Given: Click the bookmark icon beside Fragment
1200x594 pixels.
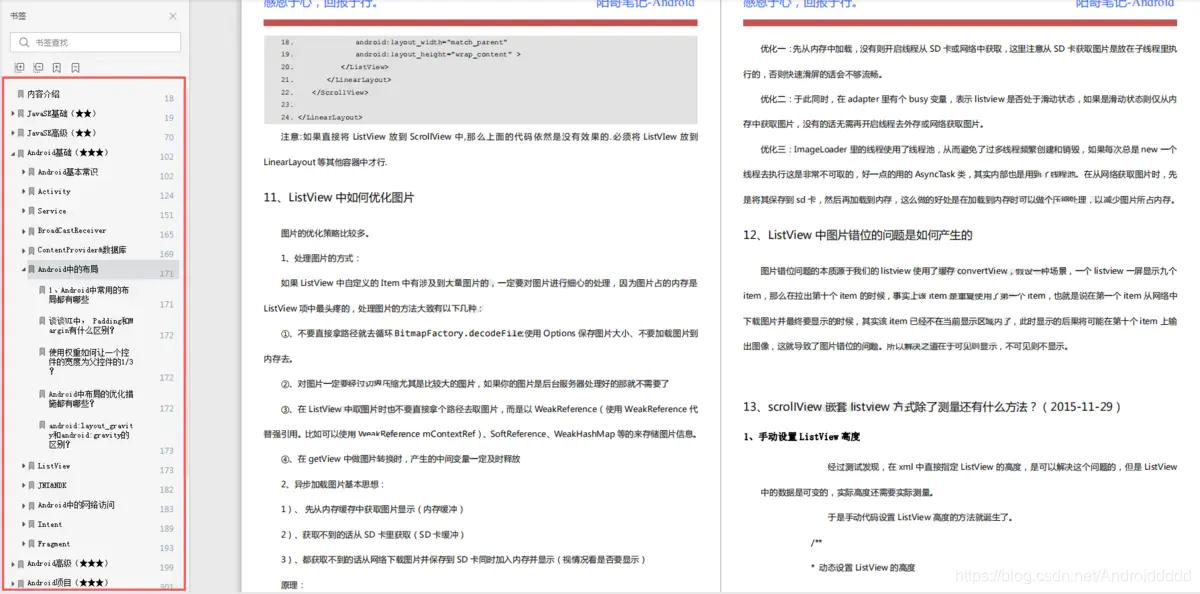Looking at the screenshot, I should [x=33, y=543].
